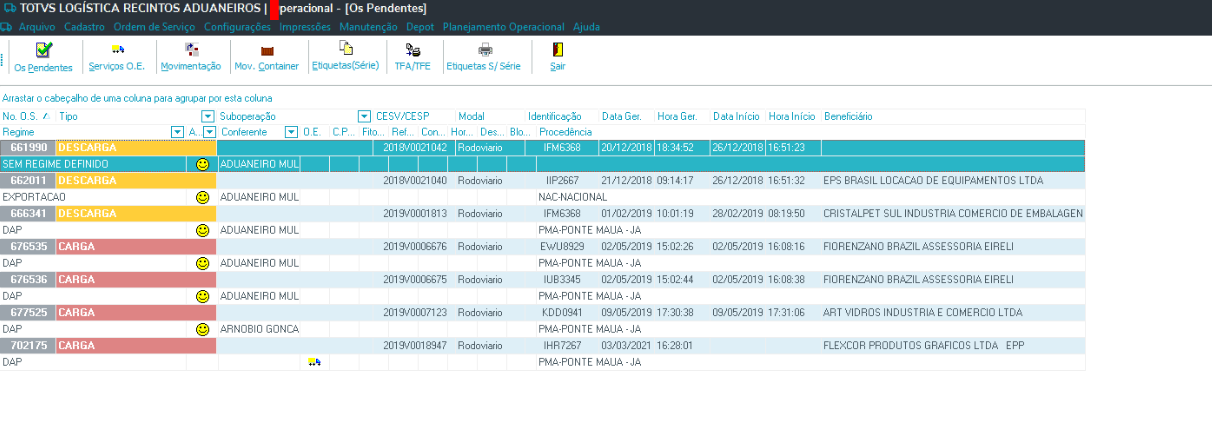Viewport: 1212px width, 434px height.
Task: Open the Tipo column filter dropdown
Action: [207, 116]
